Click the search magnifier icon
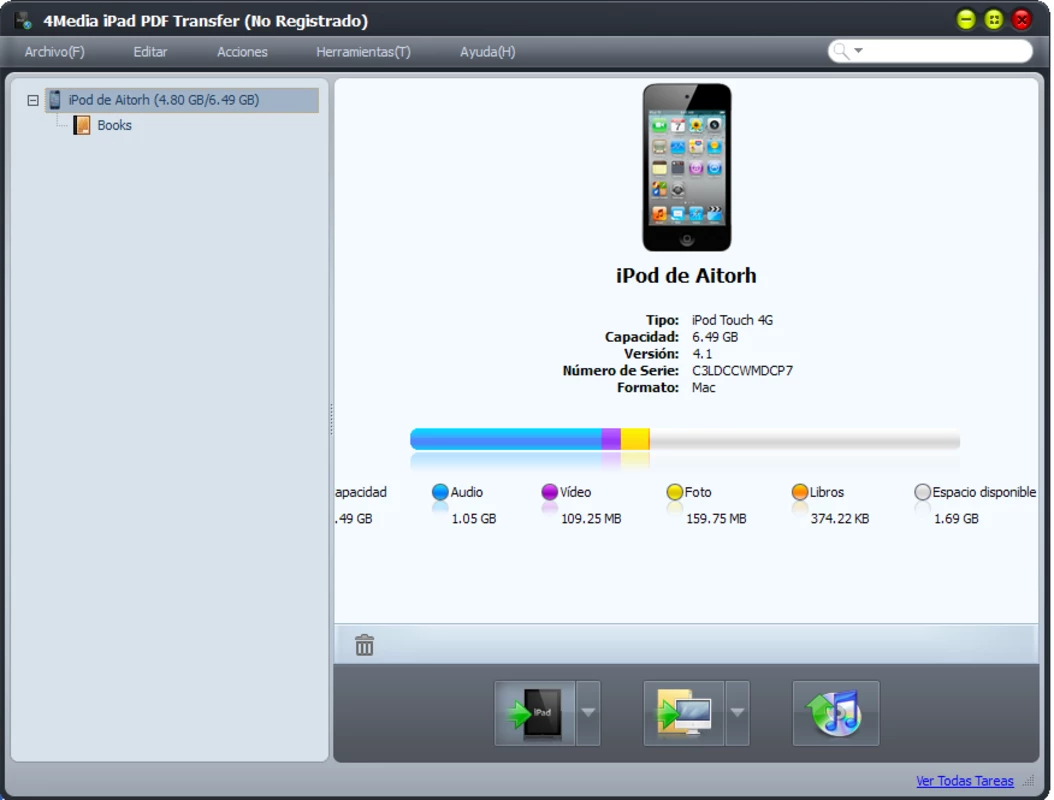The height and width of the screenshot is (800, 1054). tap(841, 51)
